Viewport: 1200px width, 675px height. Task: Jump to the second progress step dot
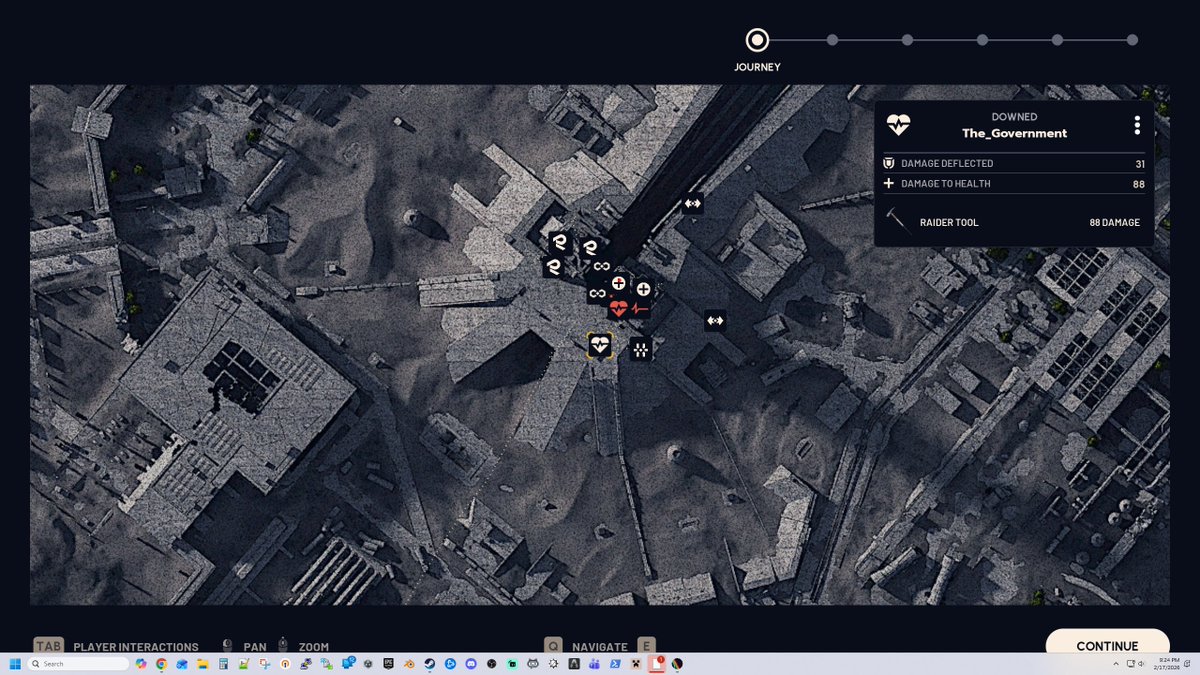tap(832, 40)
